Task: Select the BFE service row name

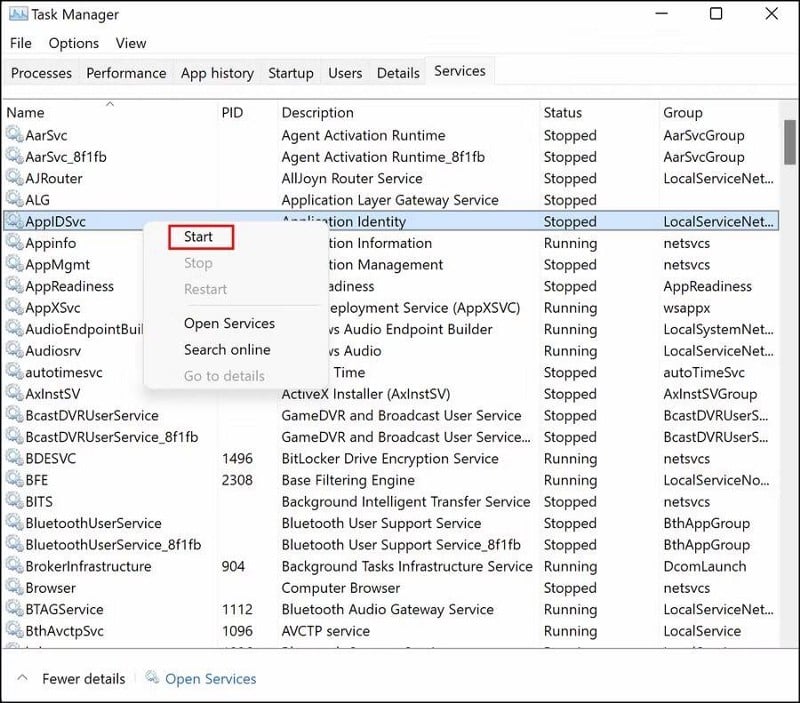Action: click(36, 480)
